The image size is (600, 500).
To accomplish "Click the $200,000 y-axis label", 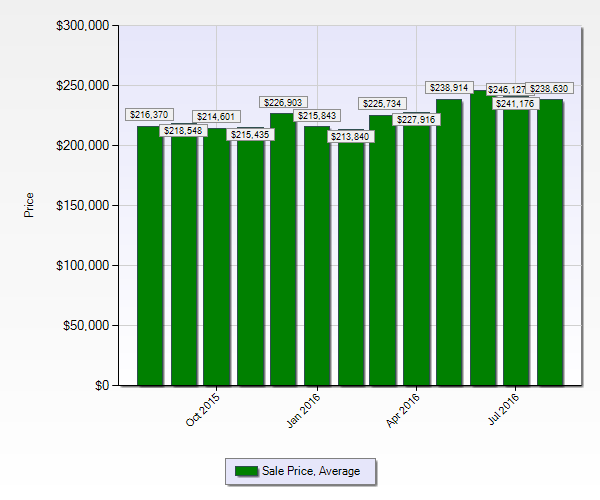I will coord(83,146).
